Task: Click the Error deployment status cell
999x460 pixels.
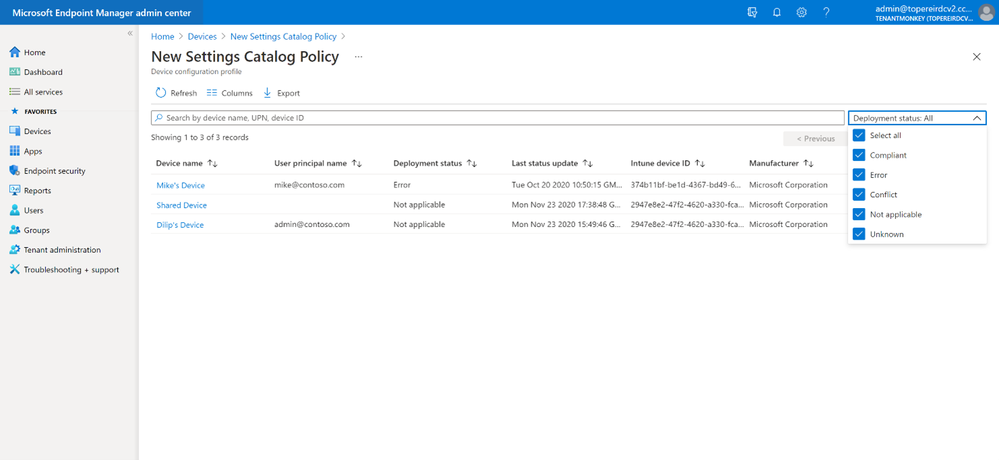Action: [402, 185]
